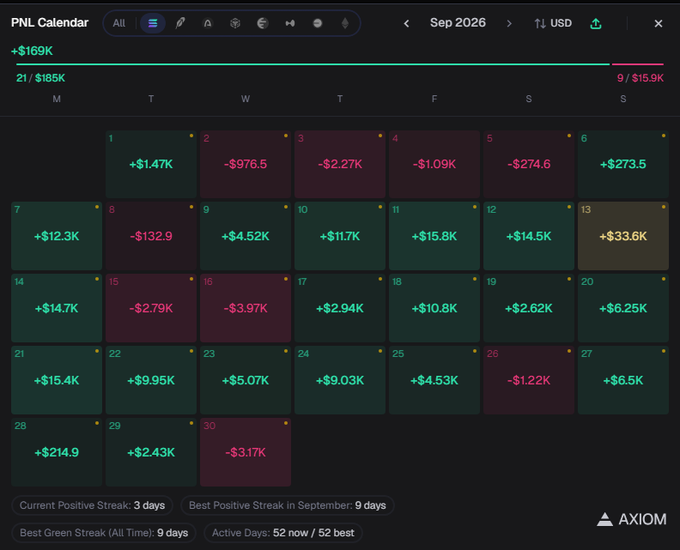Open day 1 cell showing +$1.47K
The image size is (680, 550).
[151, 164]
